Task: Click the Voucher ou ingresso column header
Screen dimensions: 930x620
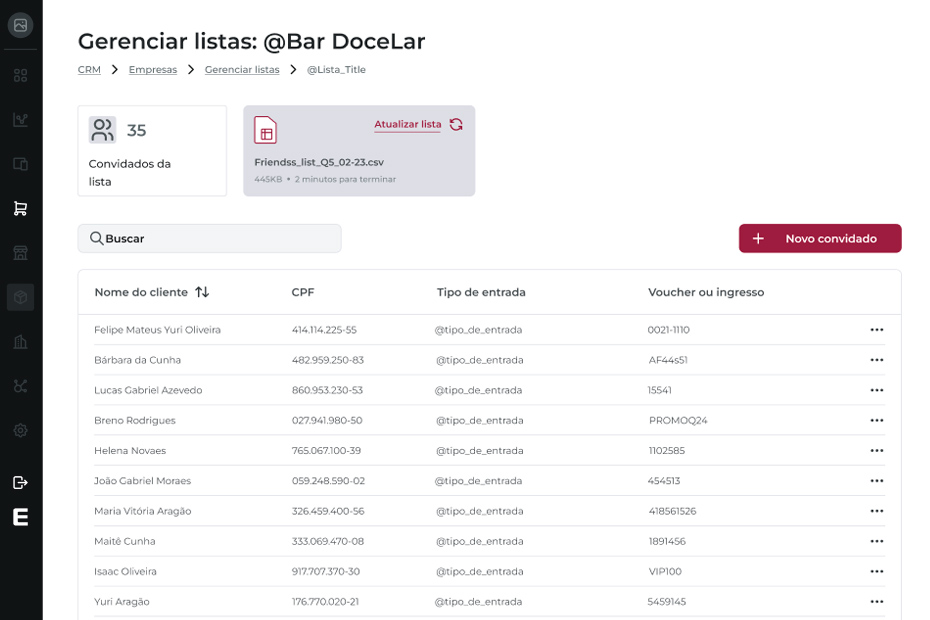Action: [x=706, y=292]
